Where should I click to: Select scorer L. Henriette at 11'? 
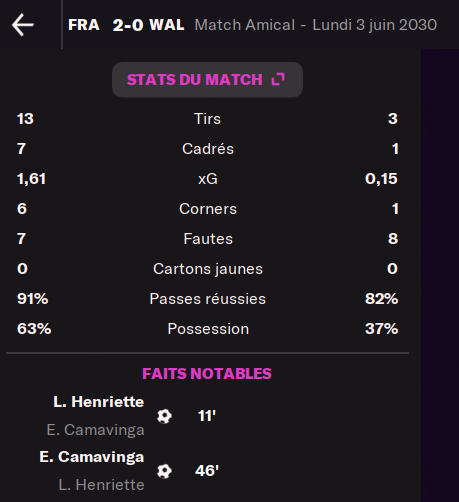coord(99,402)
